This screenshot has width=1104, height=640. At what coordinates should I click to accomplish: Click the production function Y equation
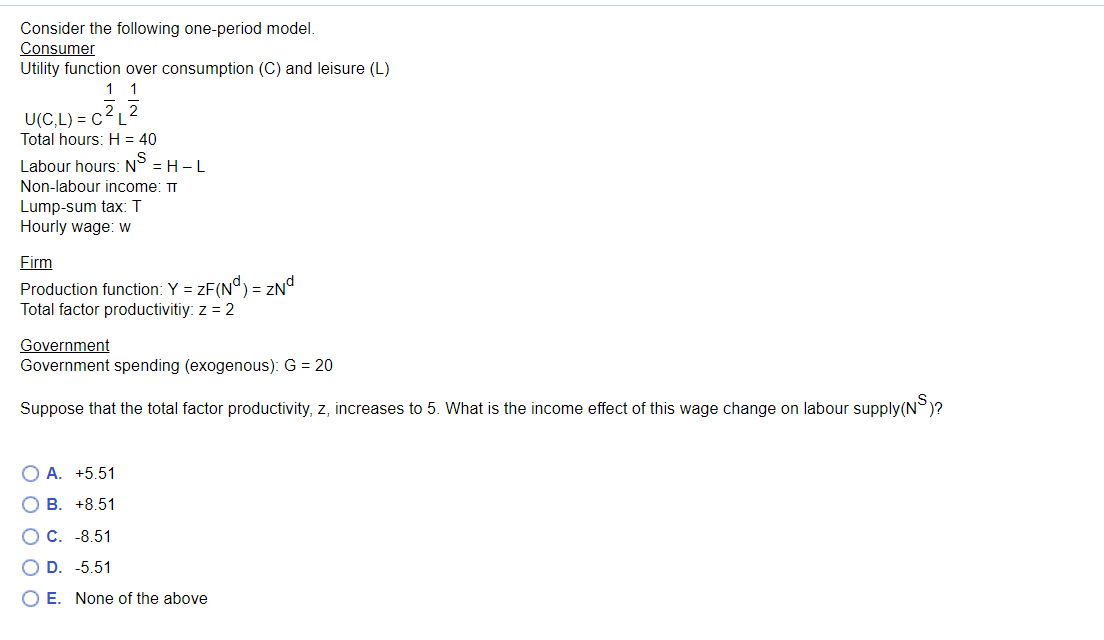(x=155, y=287)
